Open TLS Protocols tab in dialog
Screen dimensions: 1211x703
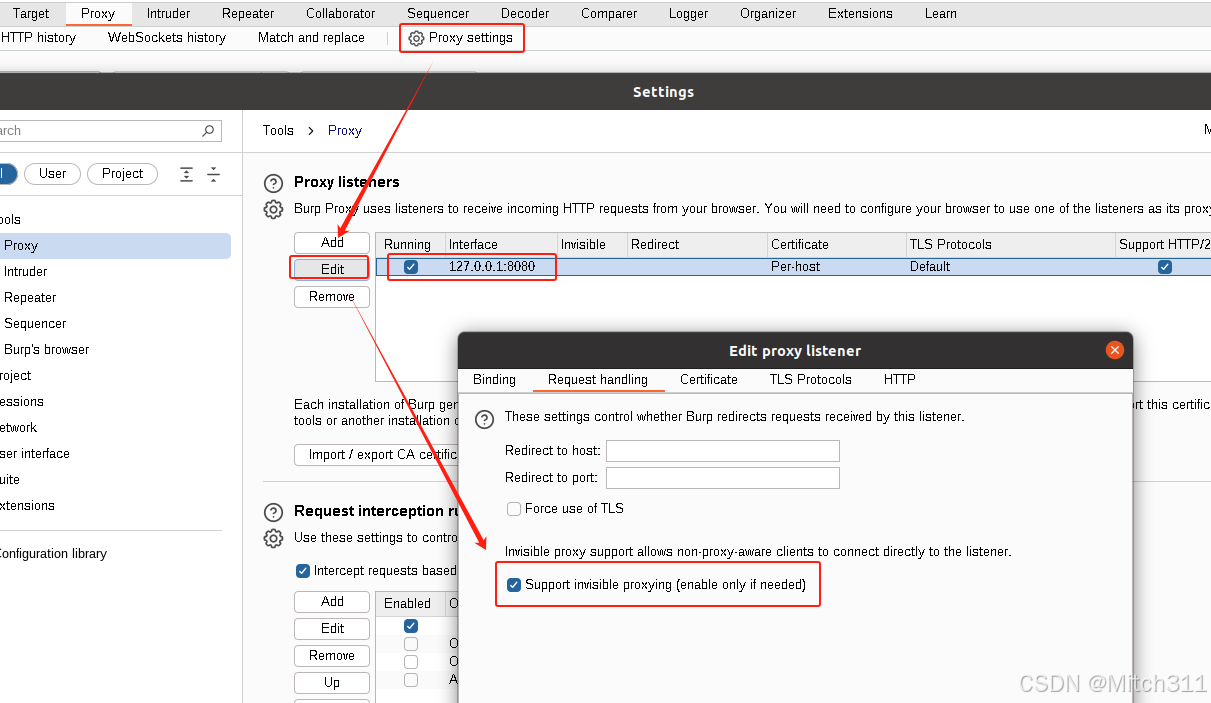pyautogui.click(x=811, y=380)
